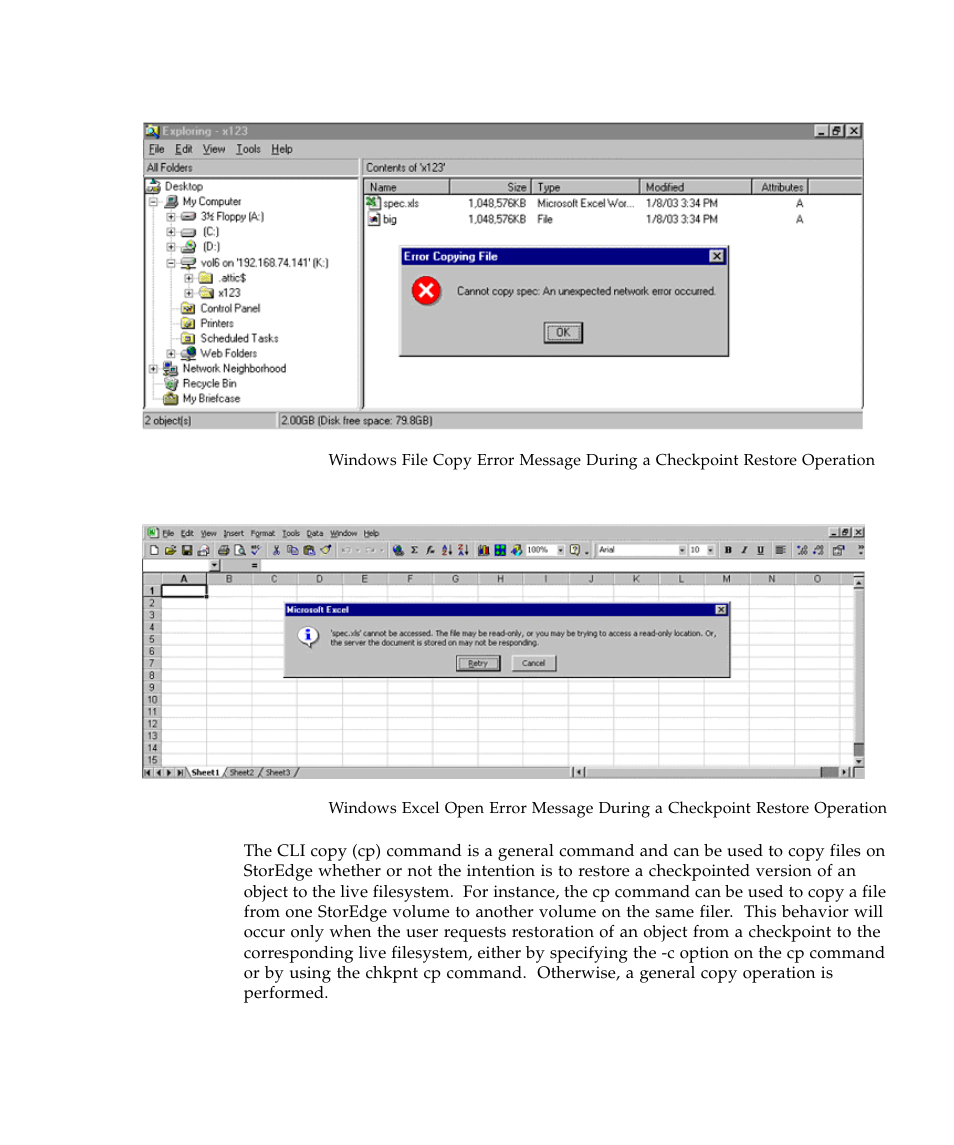
Task: Expand the (C:) drive node
Action: (x=171, y=231)
